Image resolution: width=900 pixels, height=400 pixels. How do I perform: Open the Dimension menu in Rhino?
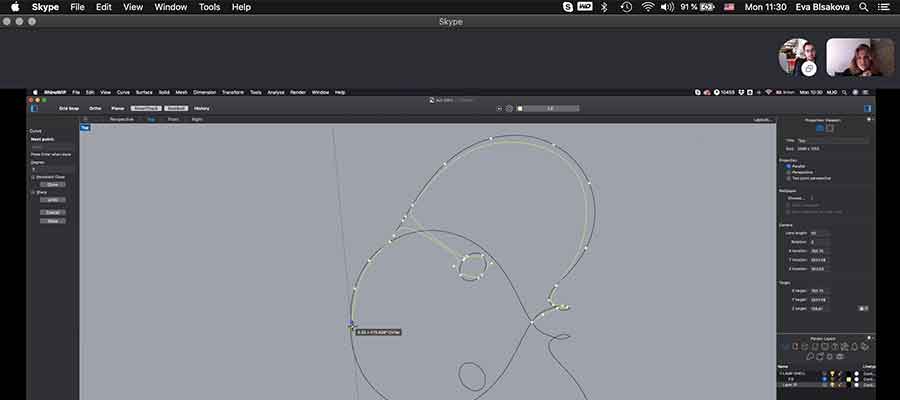204,92
